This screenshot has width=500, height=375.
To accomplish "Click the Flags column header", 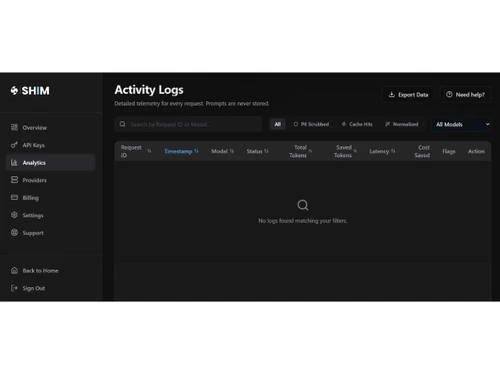I will [x=449, y=151].
